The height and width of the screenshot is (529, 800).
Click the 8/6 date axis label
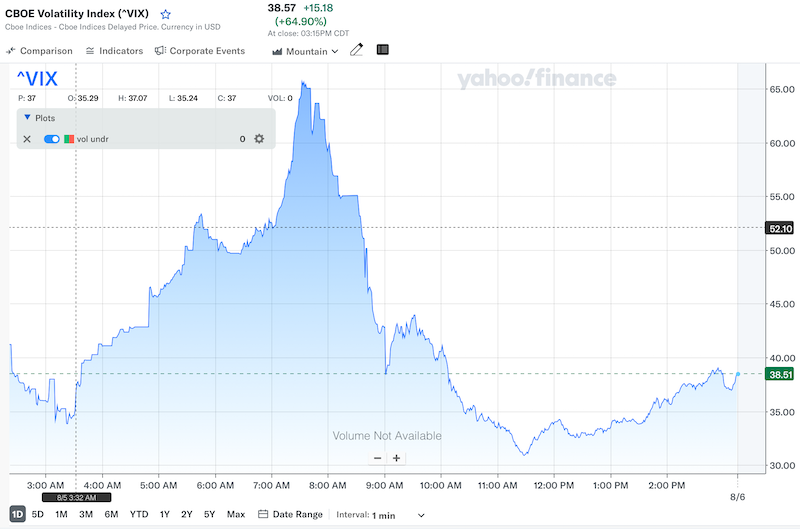(x=737, y=497)
